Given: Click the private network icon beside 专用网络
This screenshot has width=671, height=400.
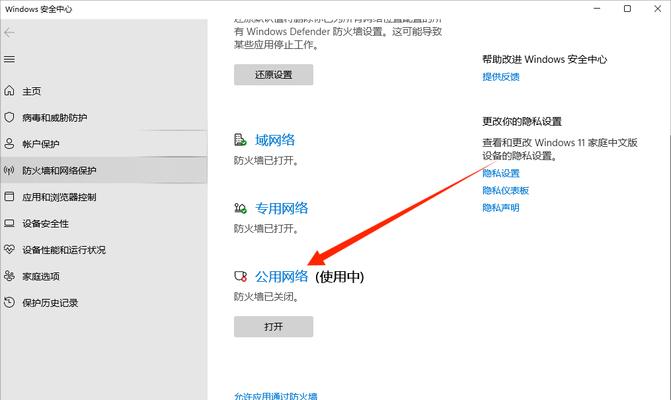Looking at the screenshot, I should 240,208.
